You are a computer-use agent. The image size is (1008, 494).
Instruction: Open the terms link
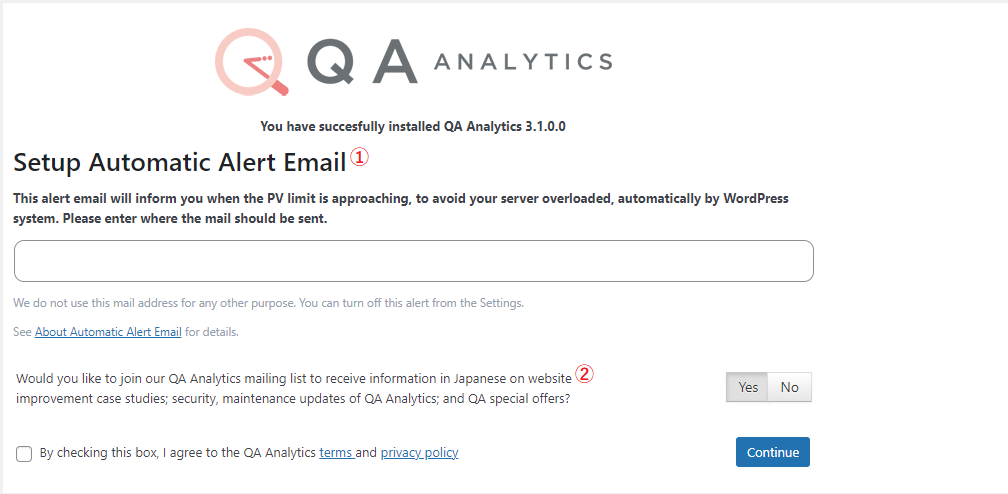[x=336, y=452]
